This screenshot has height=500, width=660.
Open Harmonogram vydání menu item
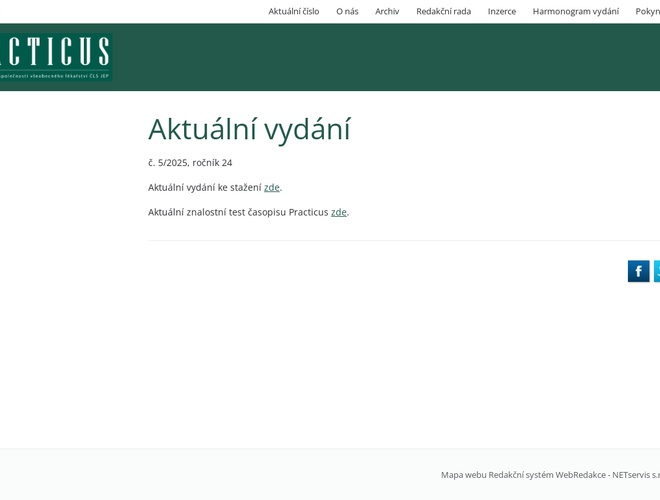coord(575,11)
